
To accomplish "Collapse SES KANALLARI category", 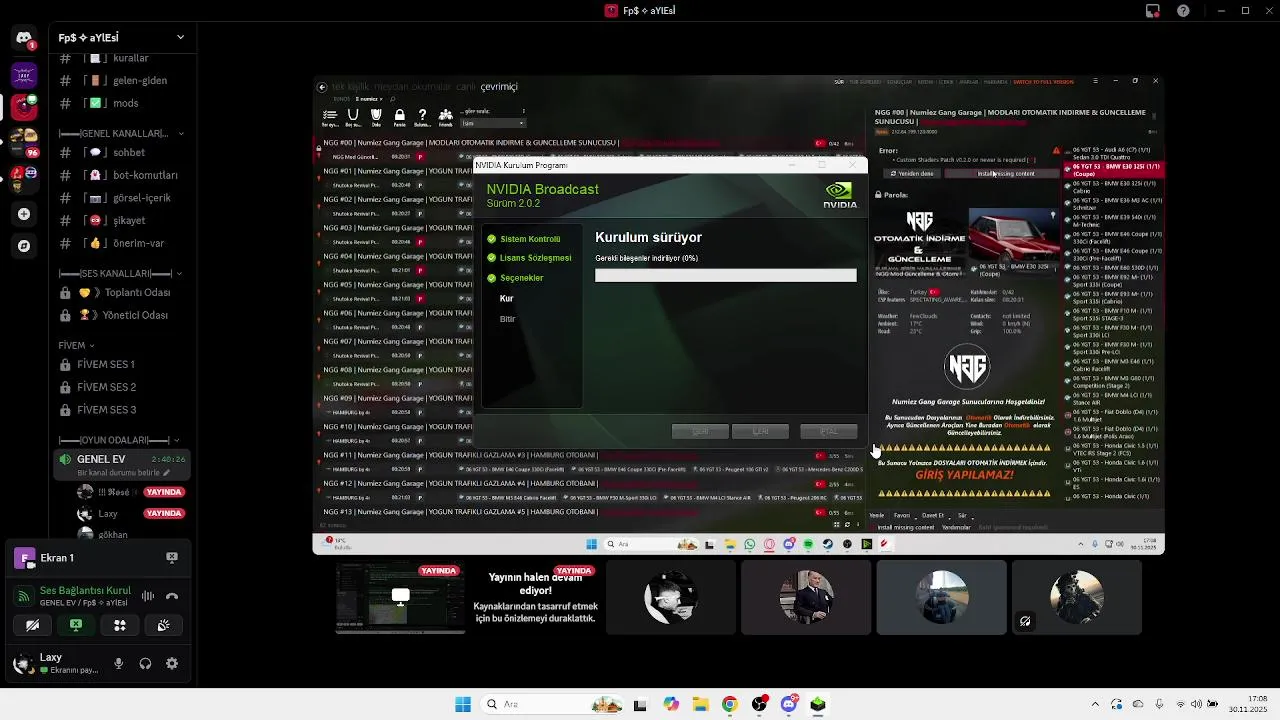I will tap(119, 273).
